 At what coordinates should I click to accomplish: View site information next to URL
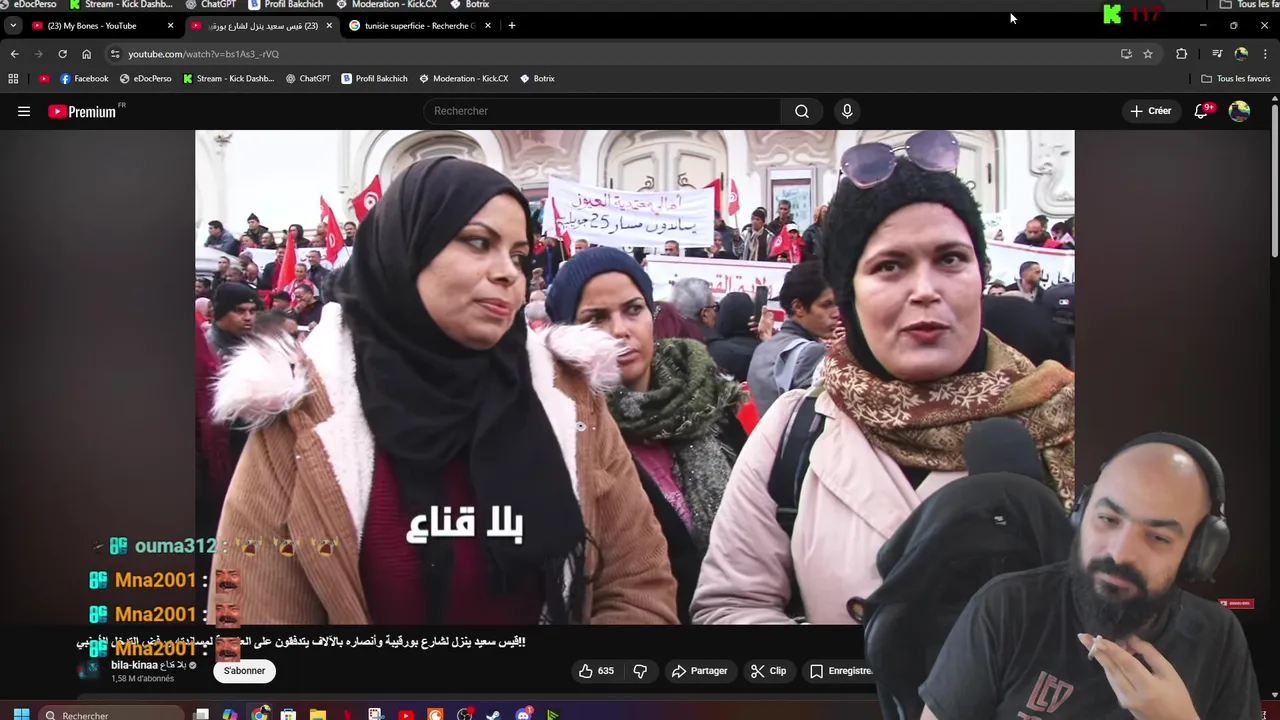(x=115, y=54)
